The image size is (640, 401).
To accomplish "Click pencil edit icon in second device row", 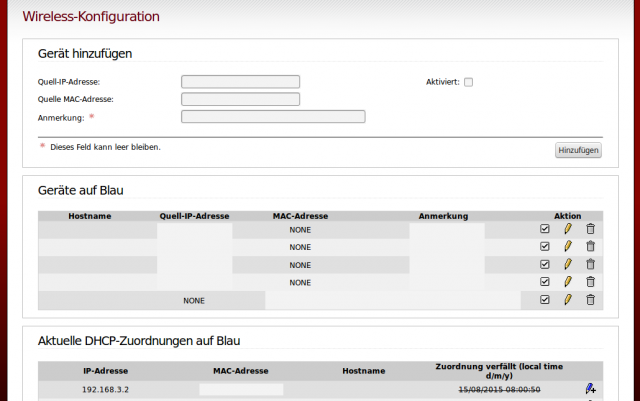I will 568,246.
